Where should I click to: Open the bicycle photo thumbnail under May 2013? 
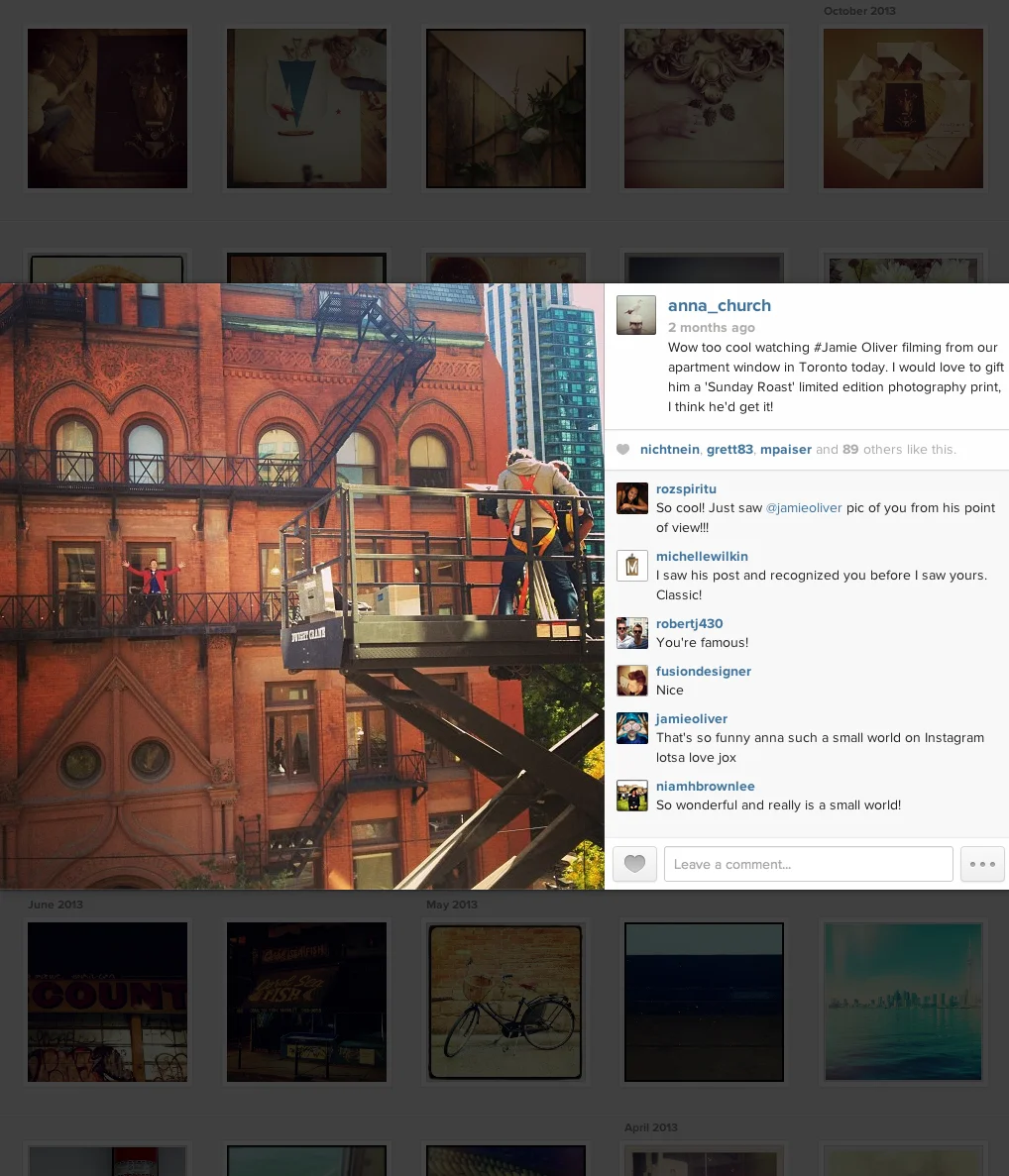pyautogui.click(x=505, y=1002)
